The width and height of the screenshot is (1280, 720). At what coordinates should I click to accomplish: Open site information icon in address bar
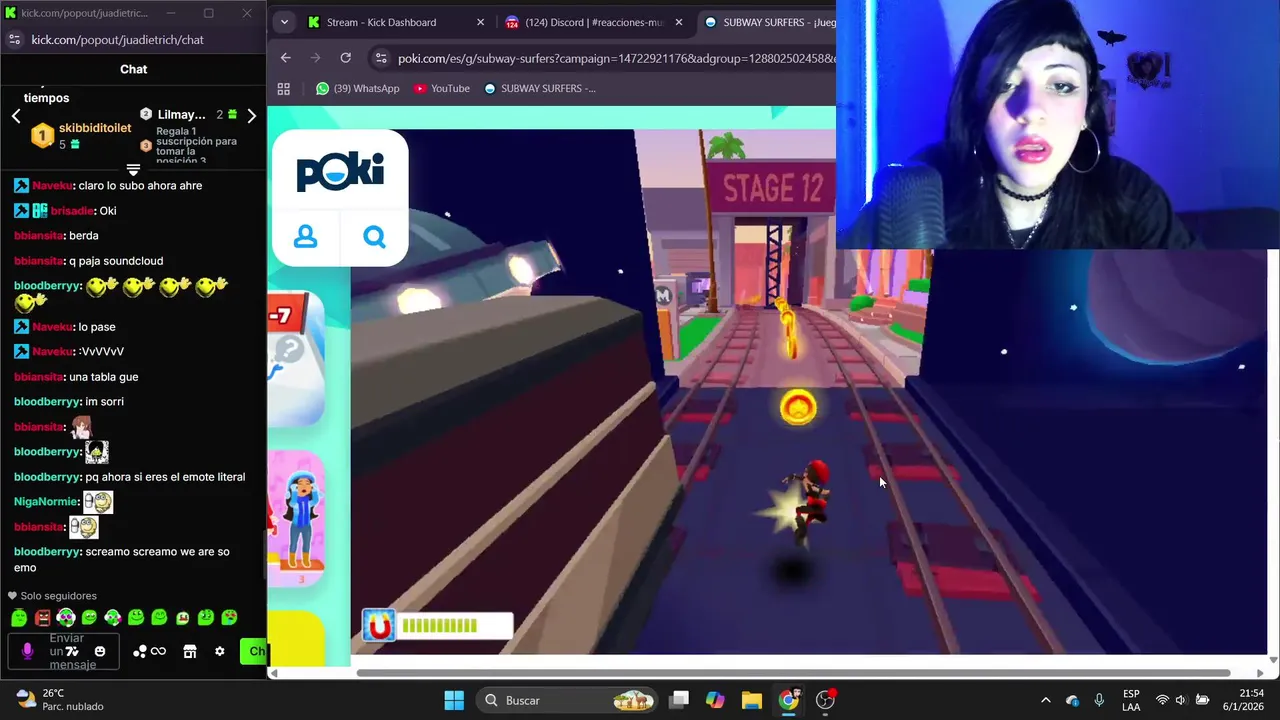pyautogui.click(x=380, y=58)
